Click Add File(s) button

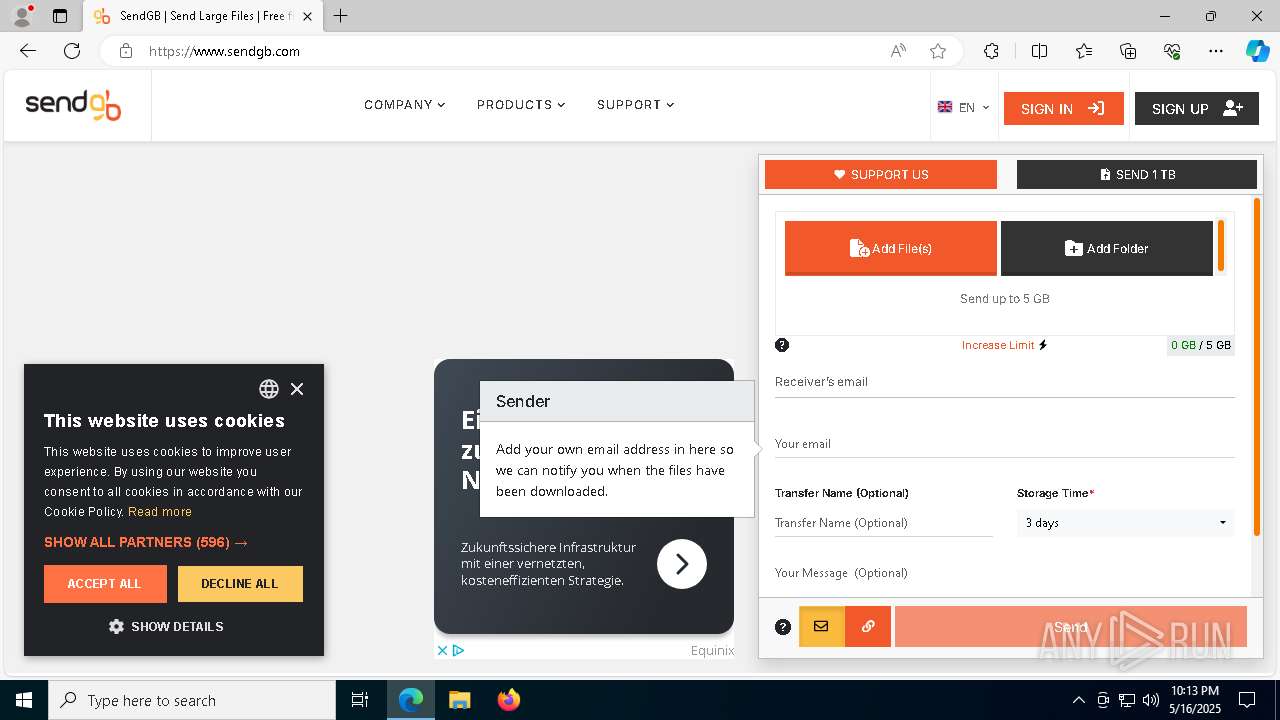coord(891,248)
